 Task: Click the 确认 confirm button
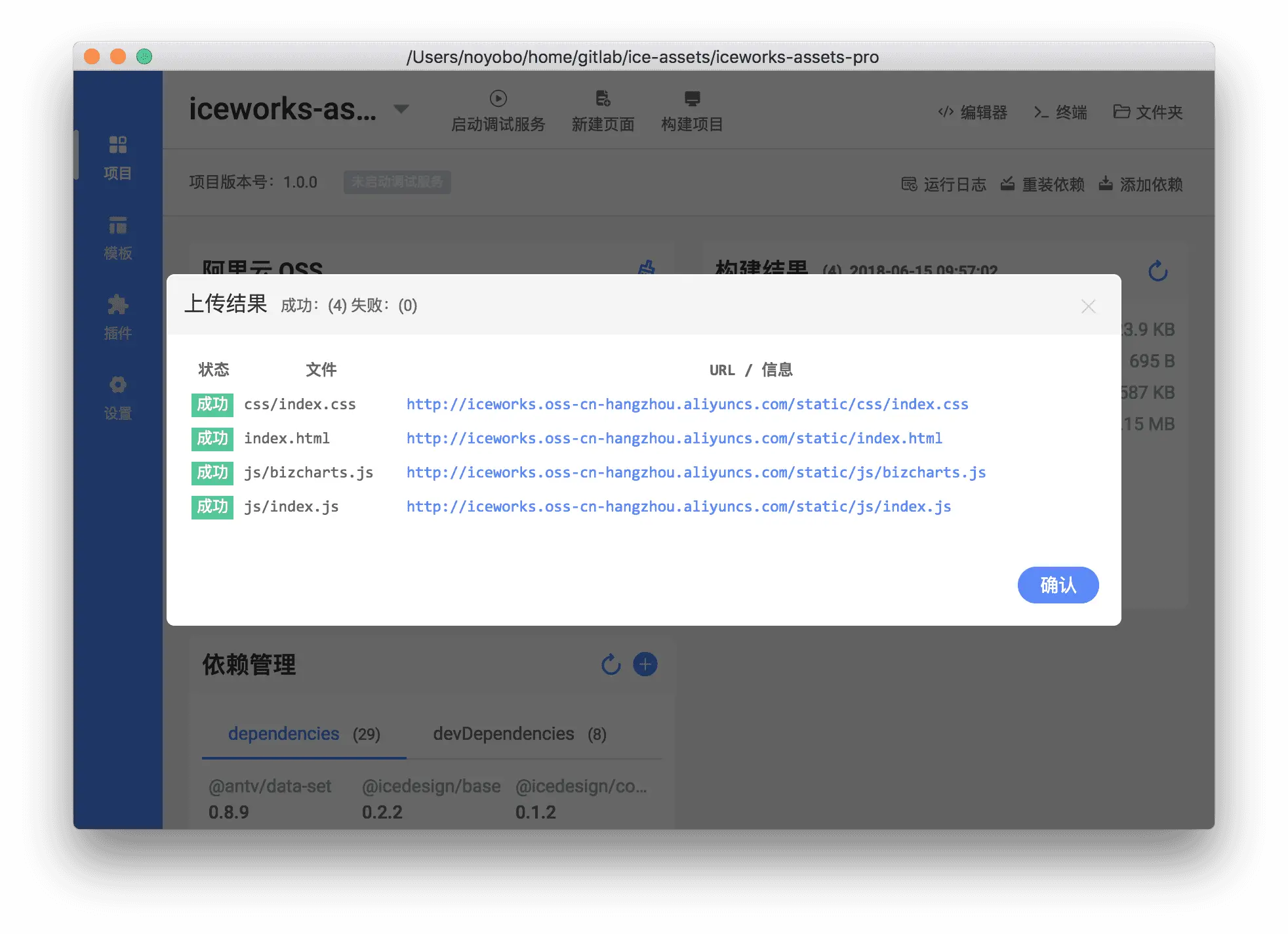[x=1057, y=584]
